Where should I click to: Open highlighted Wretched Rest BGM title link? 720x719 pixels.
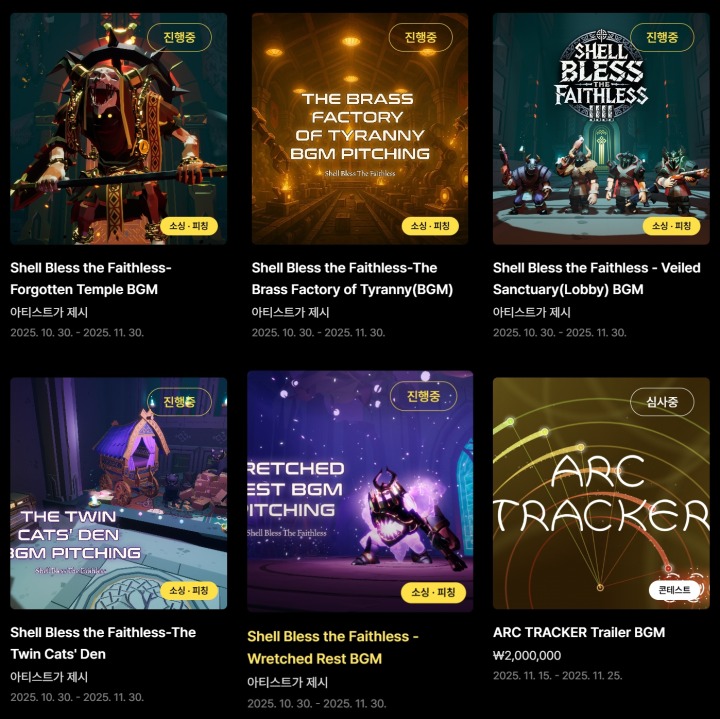pyautogui.click(x=333, y=647)
